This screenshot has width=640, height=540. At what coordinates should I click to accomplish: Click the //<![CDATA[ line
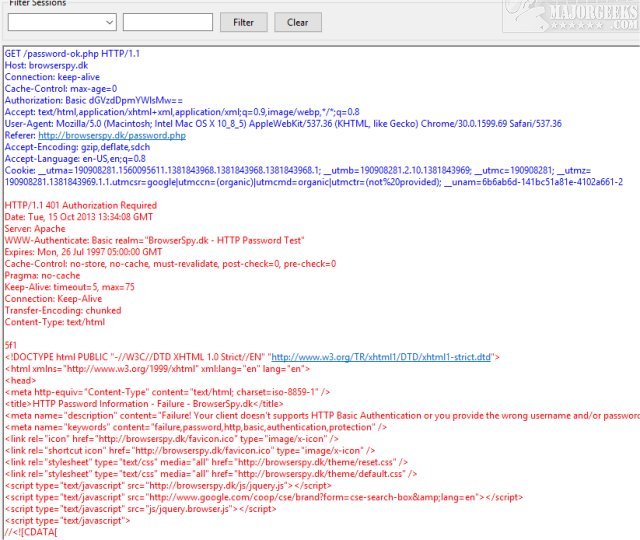click(x=31, y=532)
